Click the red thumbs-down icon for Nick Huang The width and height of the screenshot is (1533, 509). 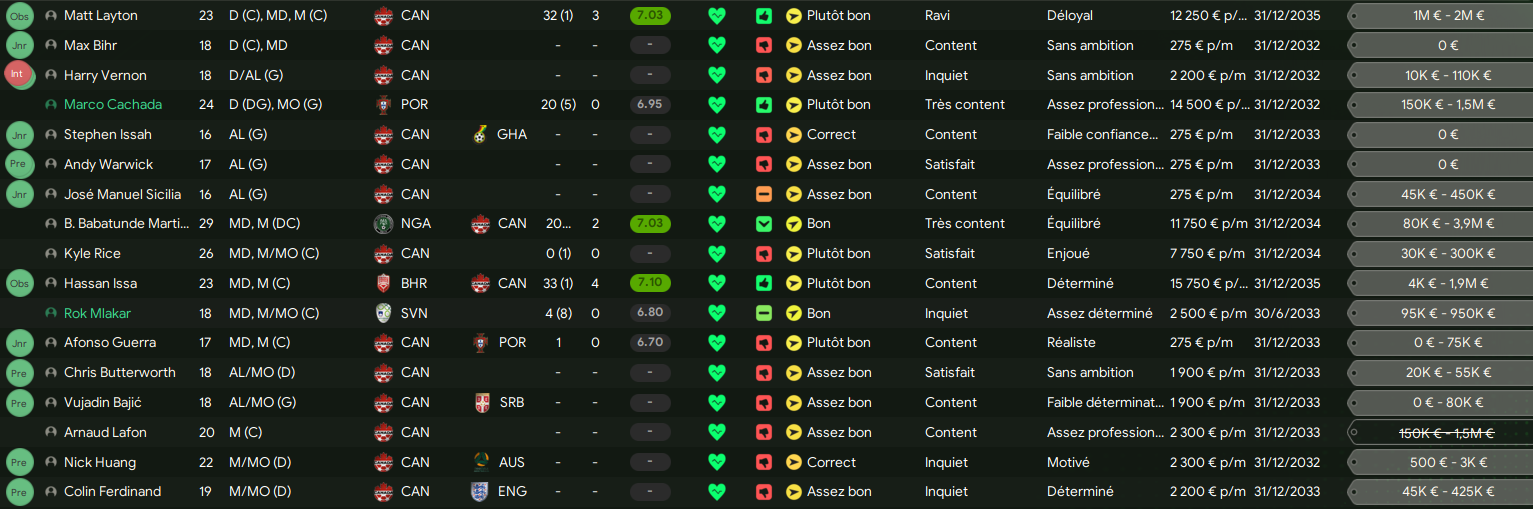point(764,462)
